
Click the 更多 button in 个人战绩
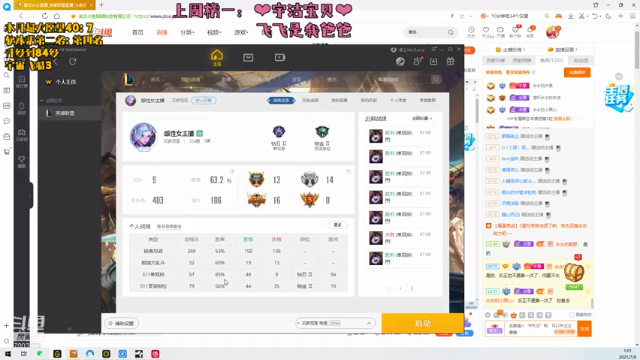click(337, 225)
